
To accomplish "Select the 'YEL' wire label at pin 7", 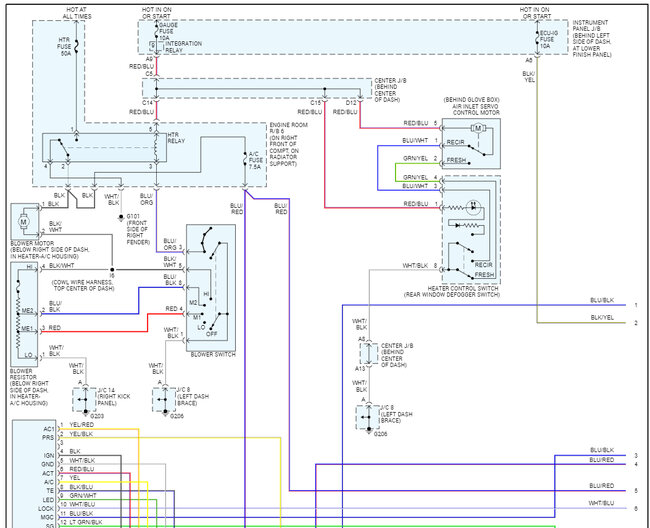I will point(75,478).
